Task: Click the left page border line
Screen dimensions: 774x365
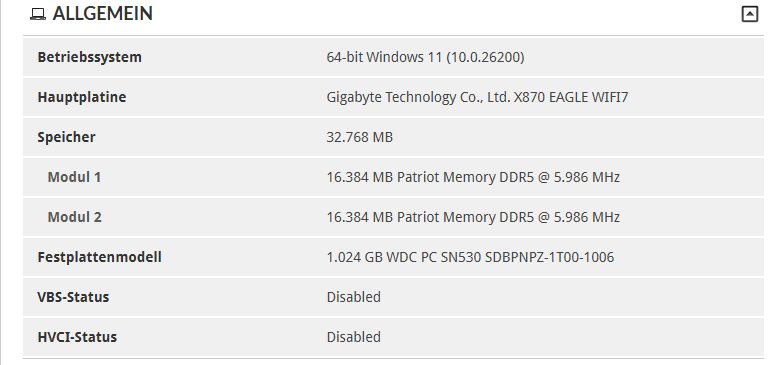Action: [1, 182]
